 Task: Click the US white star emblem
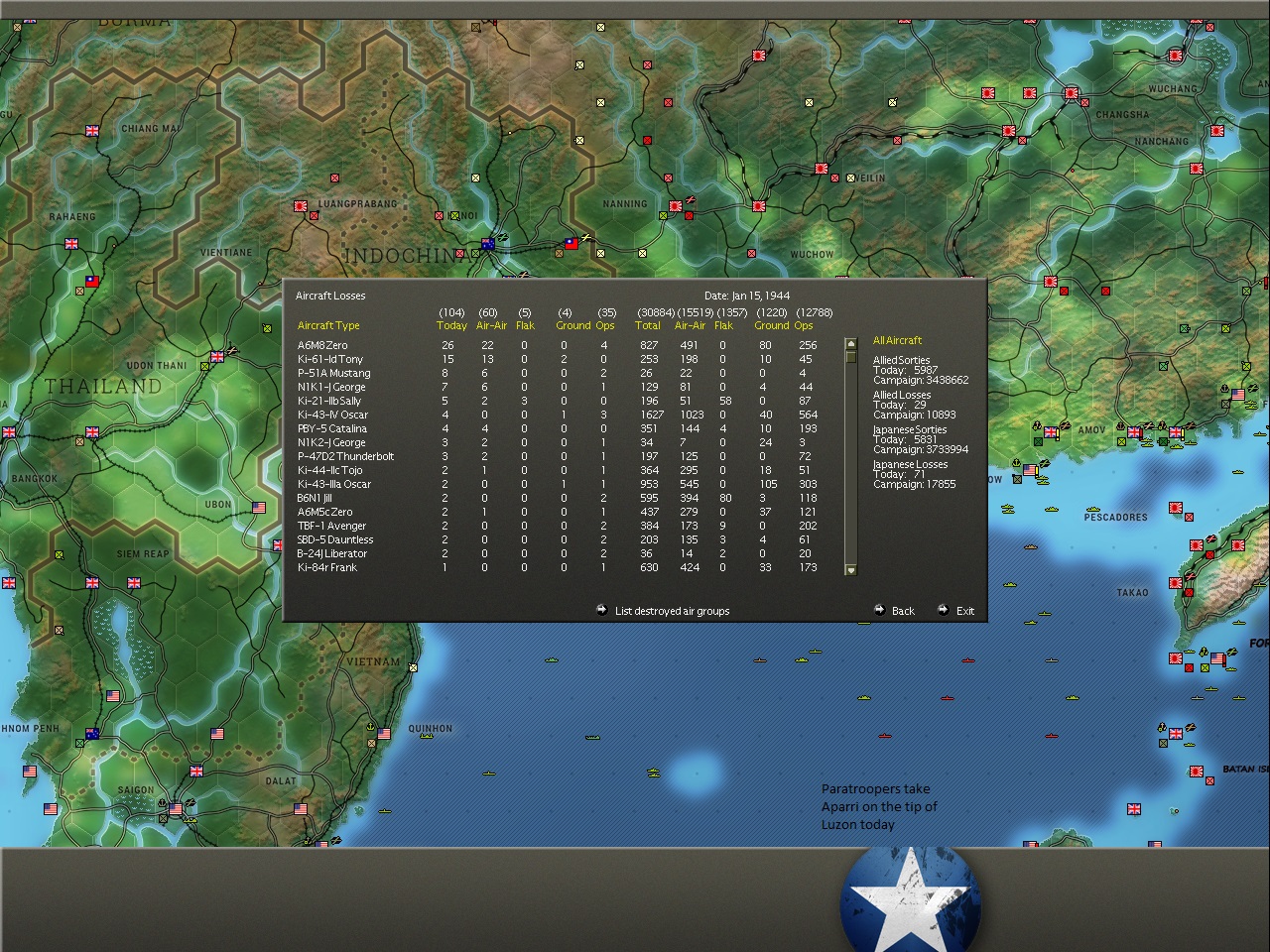pos(911,899)
